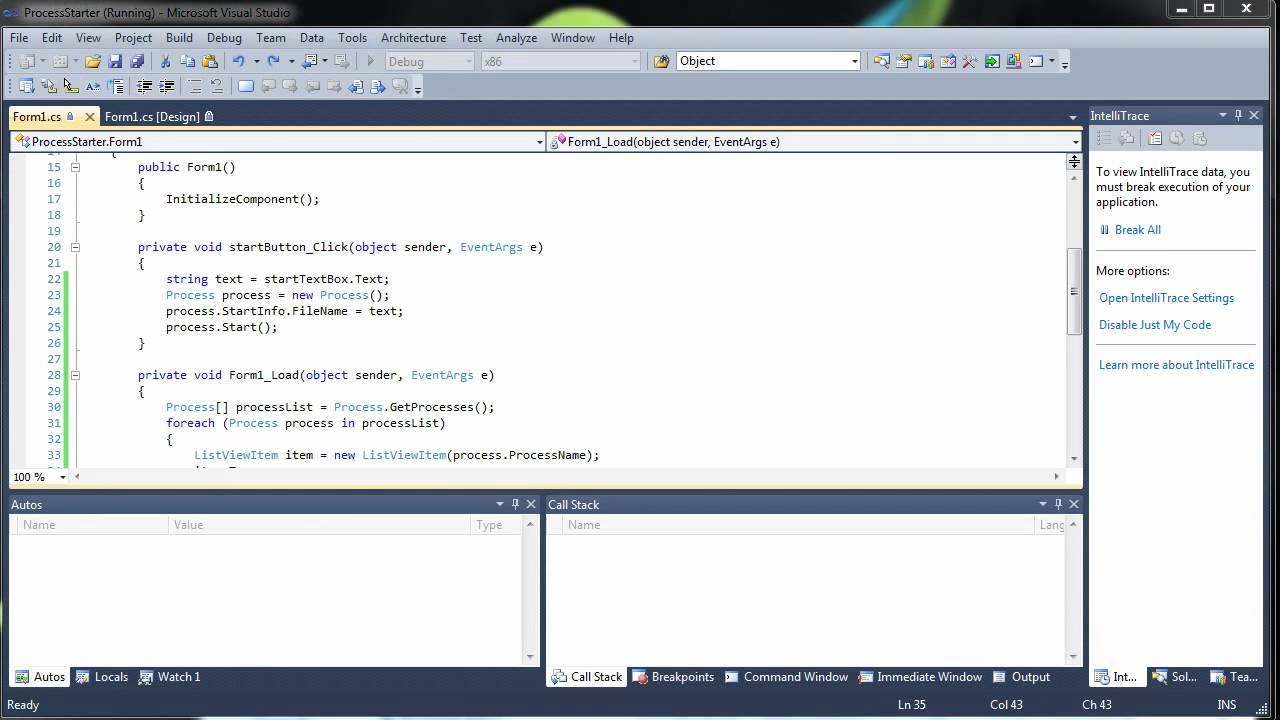The height and width of the screenshot is (720, 1280).
Task: Save the current file with the floppy disk icon
Action: [x=115, y=62]
